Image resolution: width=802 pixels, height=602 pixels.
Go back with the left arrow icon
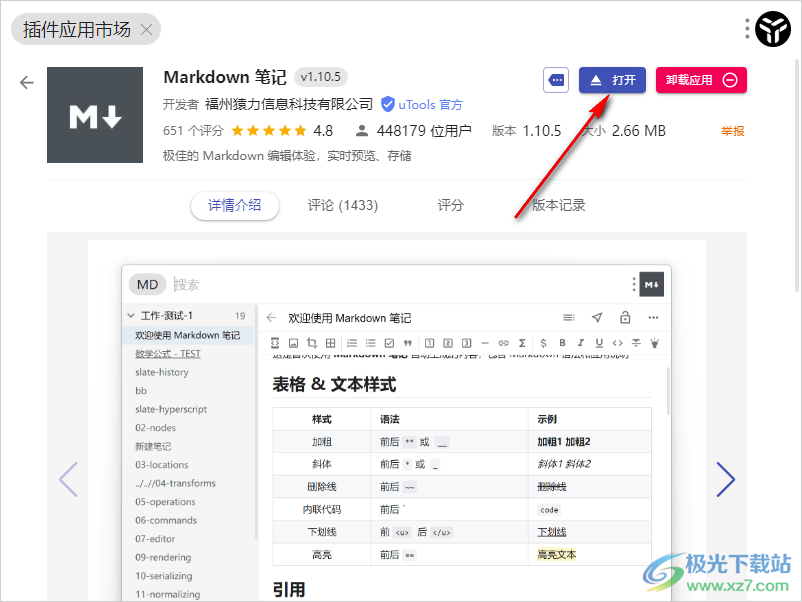pos(27,82)
